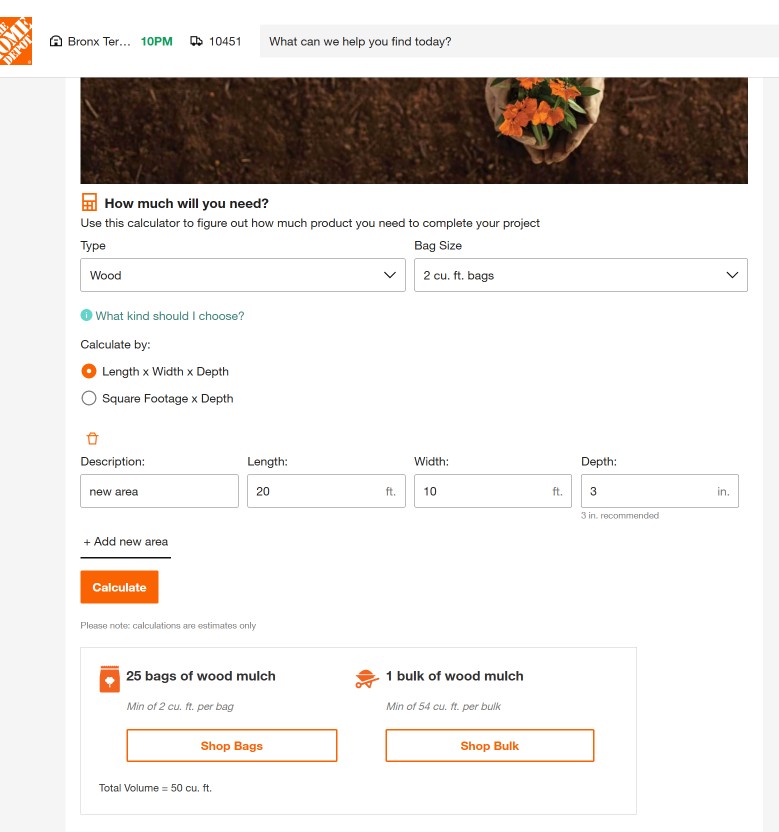Select Square Footage x Depth option
This screenshot has height=832, width=779.
coord(89,398)
